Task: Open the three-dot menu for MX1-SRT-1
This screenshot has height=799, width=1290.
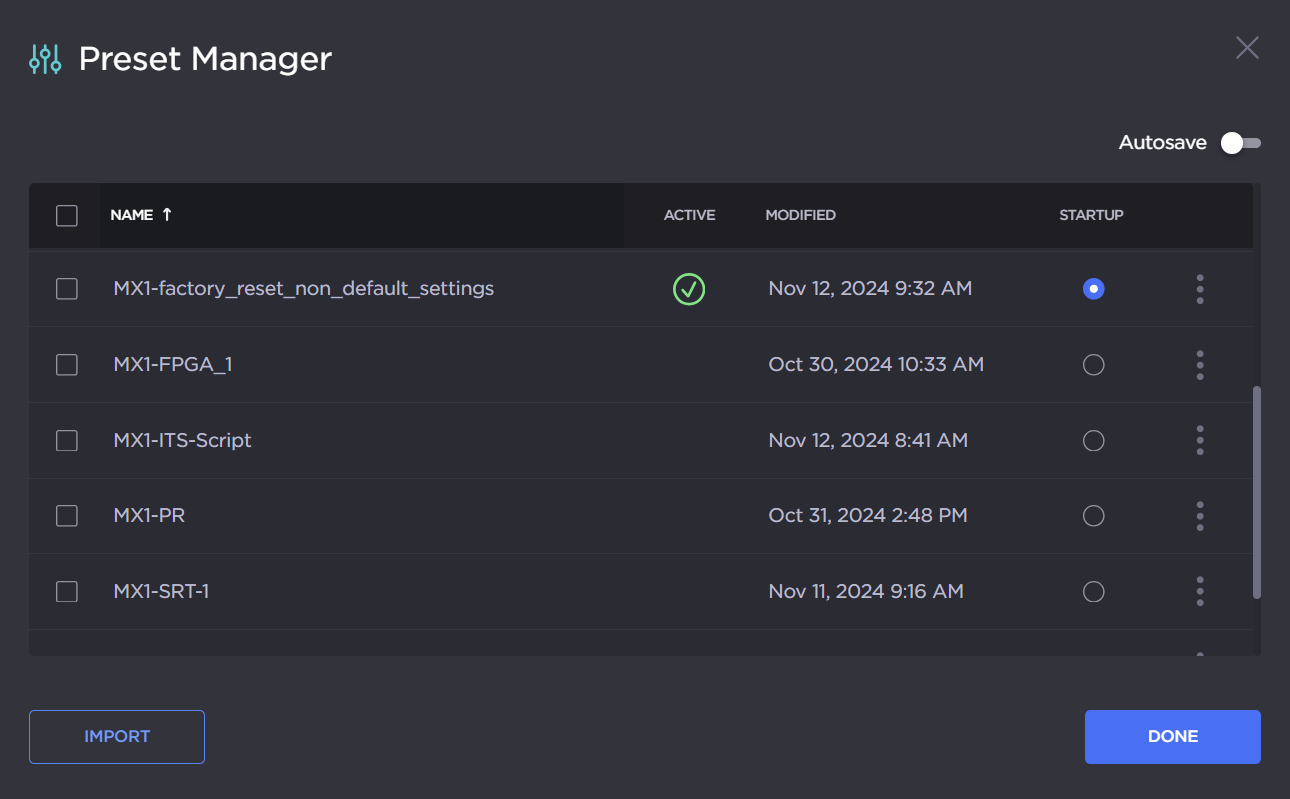Action: tap(1199, 591)
